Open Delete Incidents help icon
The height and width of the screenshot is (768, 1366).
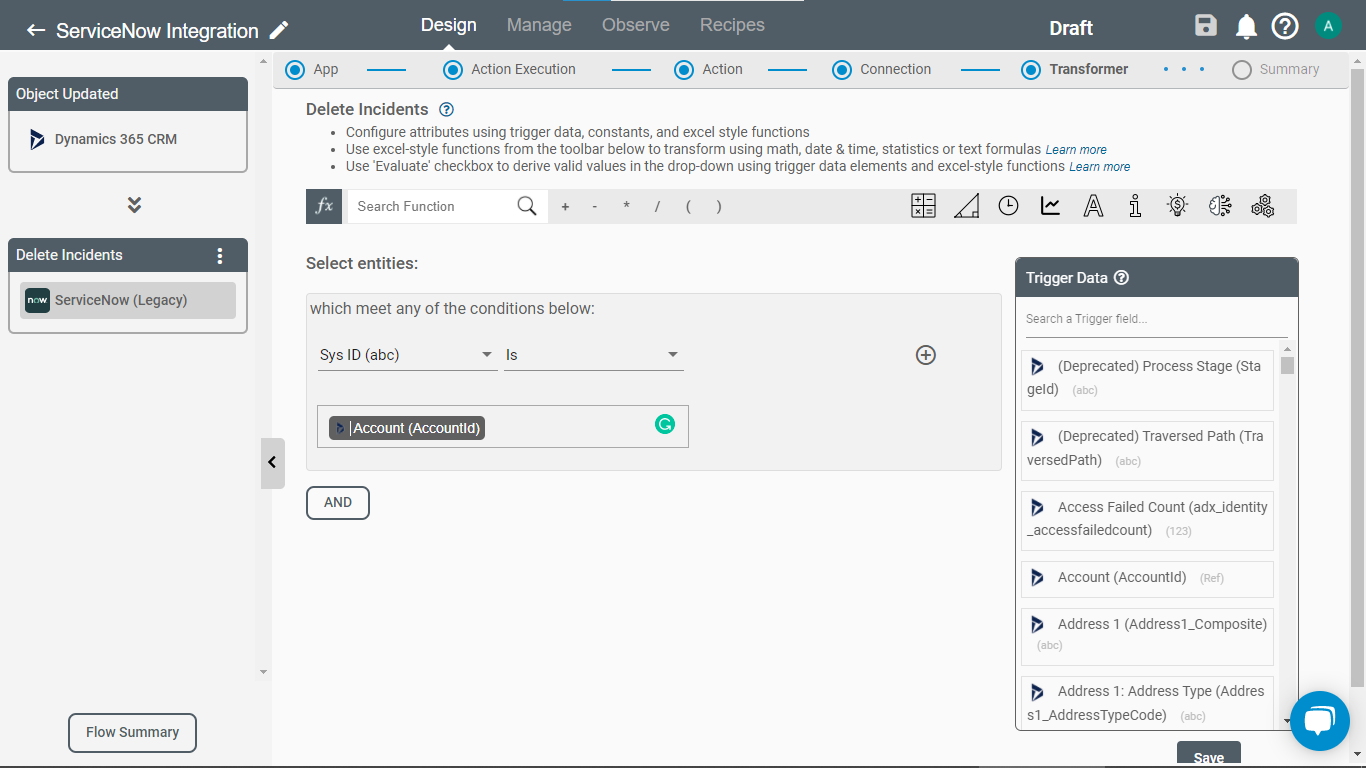pos(447,110)
